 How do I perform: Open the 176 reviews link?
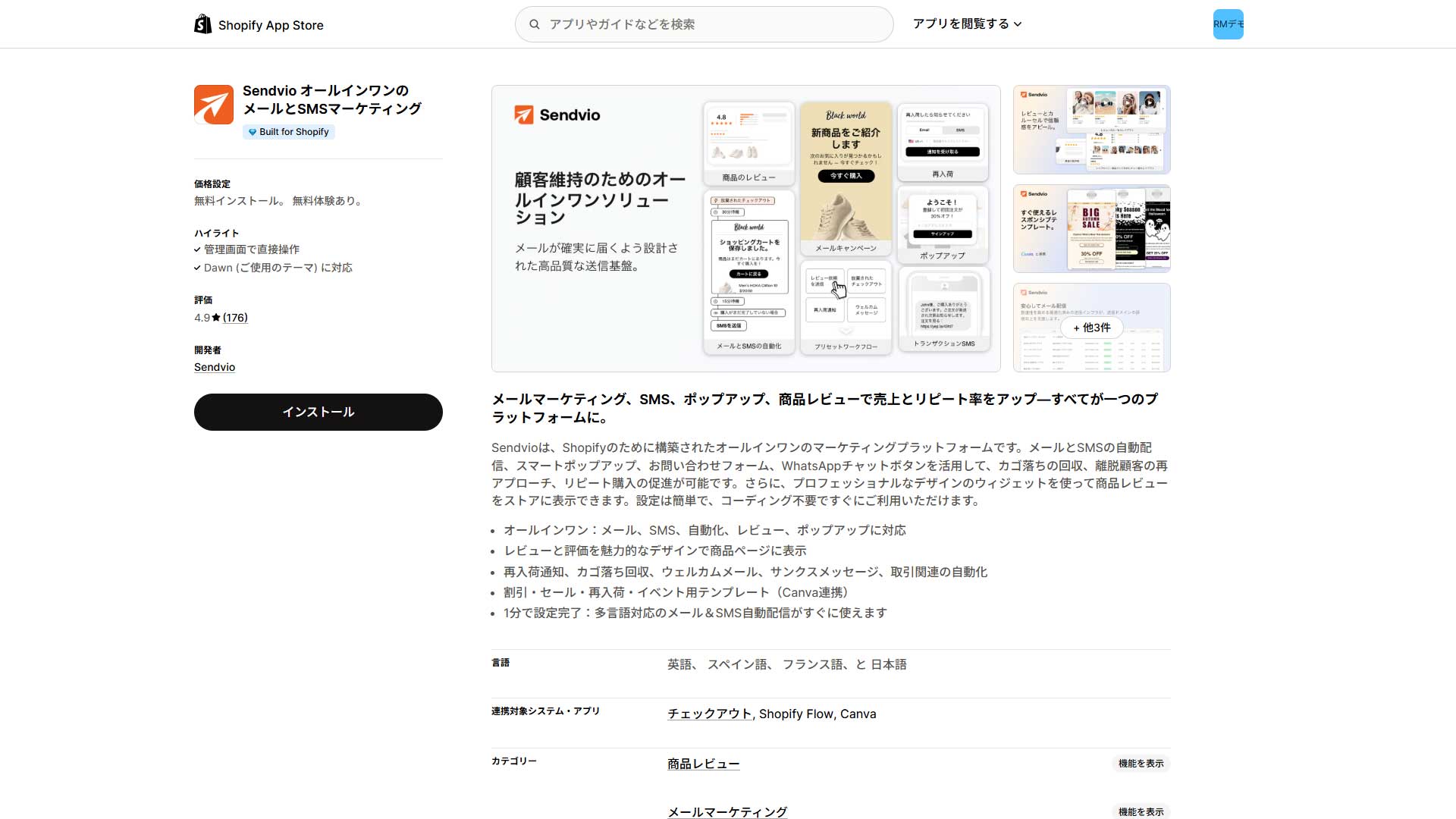coord(235,318)
